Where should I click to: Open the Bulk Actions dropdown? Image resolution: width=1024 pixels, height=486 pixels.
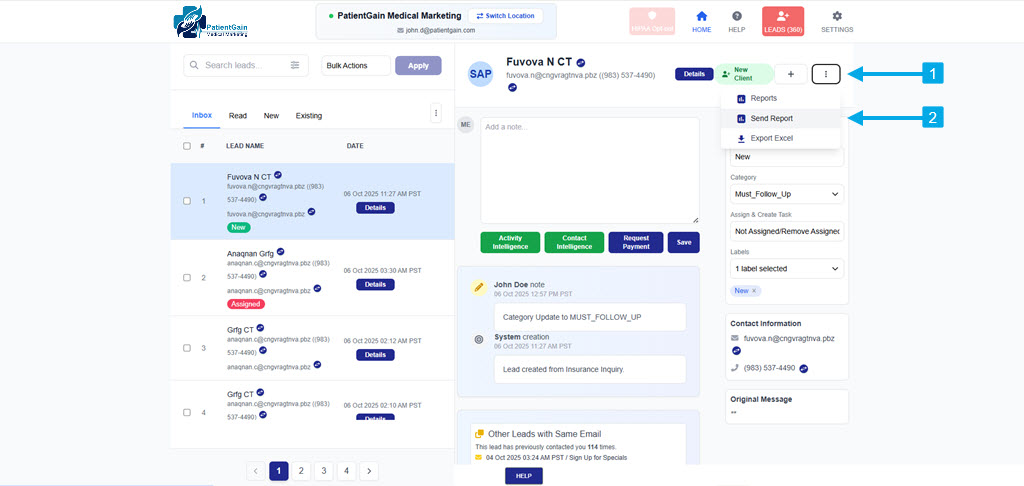pos(356,65)
